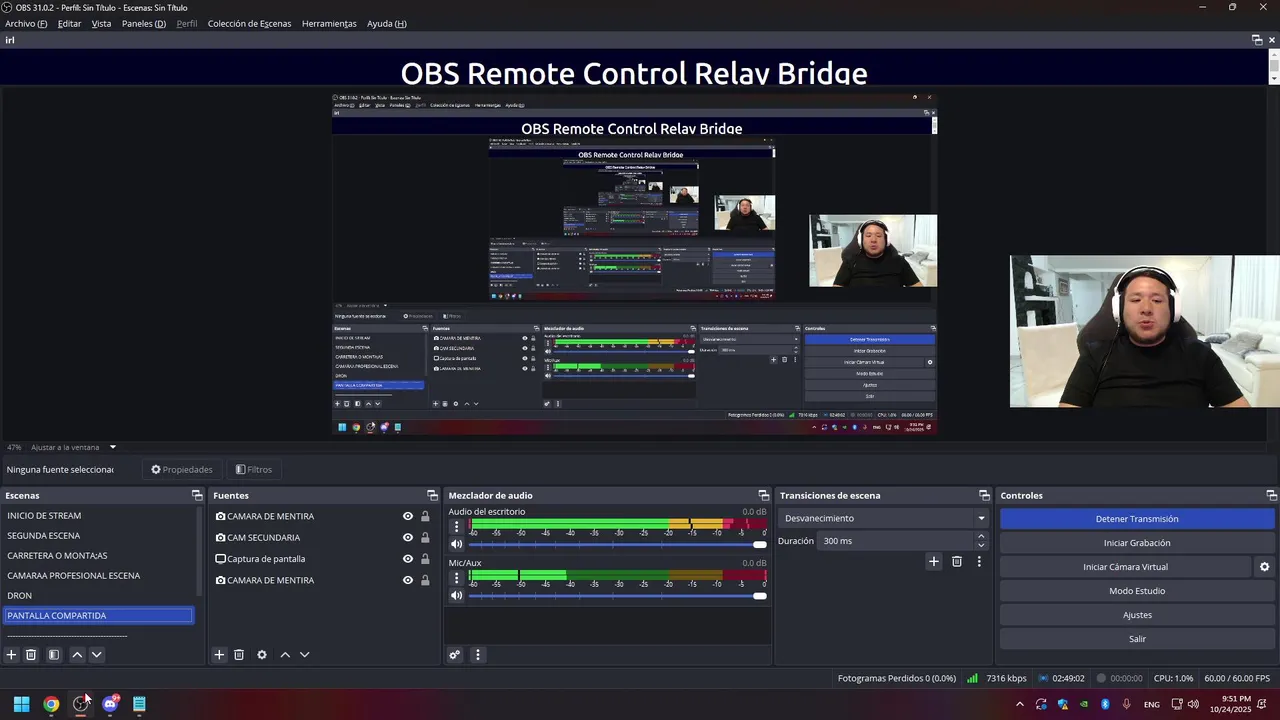Lock the CAM SECUNDARIA source

point(425,538)
